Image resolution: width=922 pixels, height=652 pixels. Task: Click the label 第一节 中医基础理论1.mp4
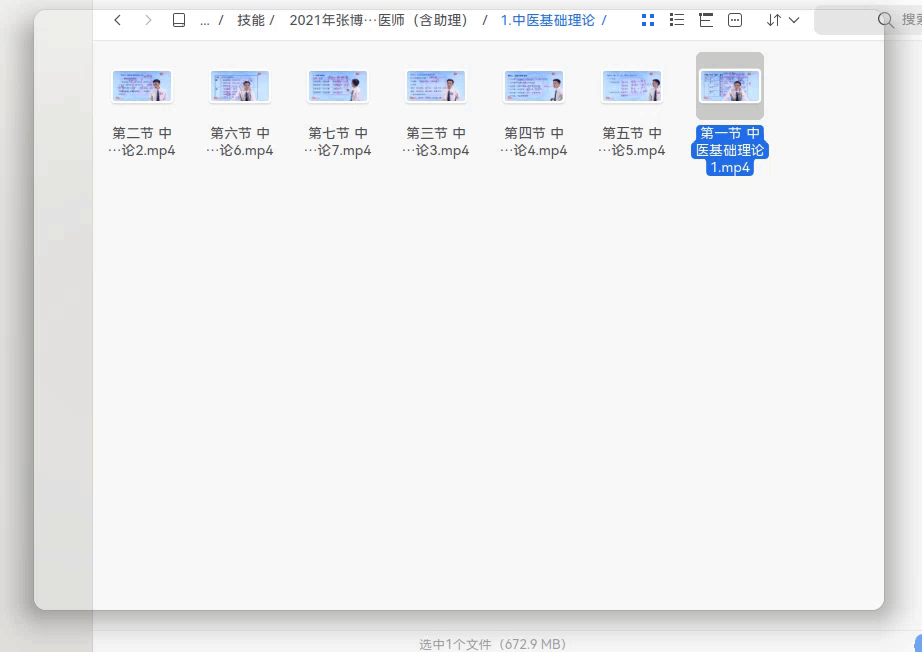[x=730, y=151]
